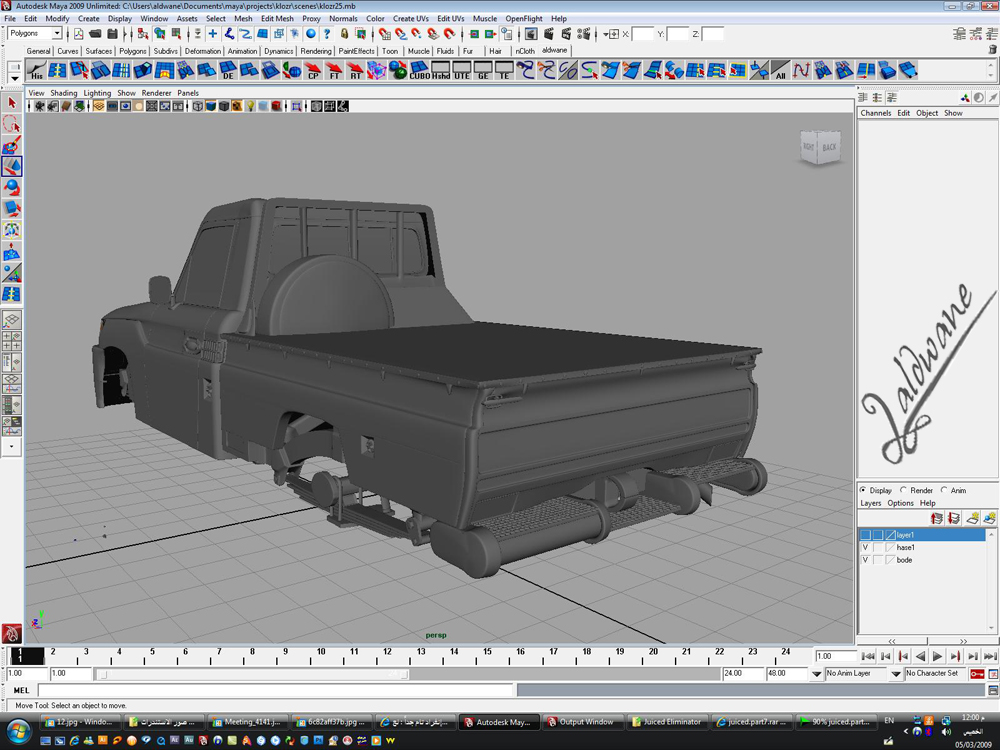Activate the Lasso select tool
The width and height of the screenshot is (1000, 750).
tap(11, 124)
